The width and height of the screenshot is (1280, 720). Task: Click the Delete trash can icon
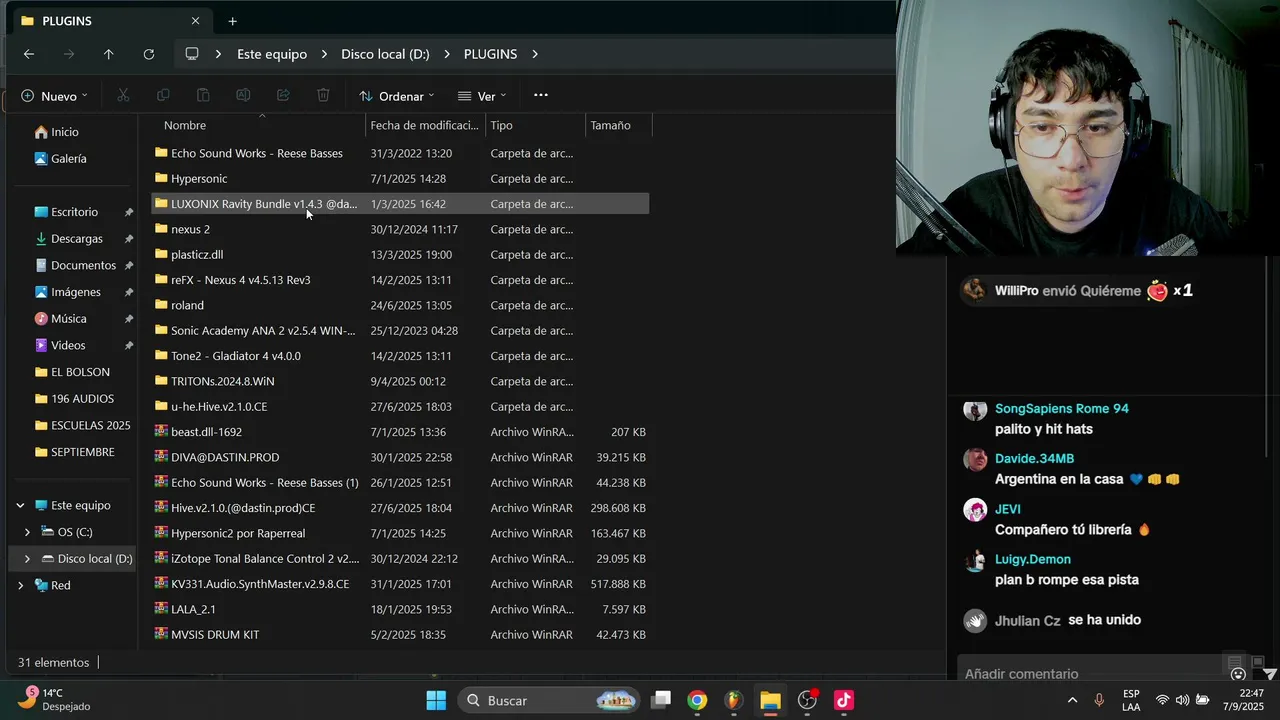323,95
